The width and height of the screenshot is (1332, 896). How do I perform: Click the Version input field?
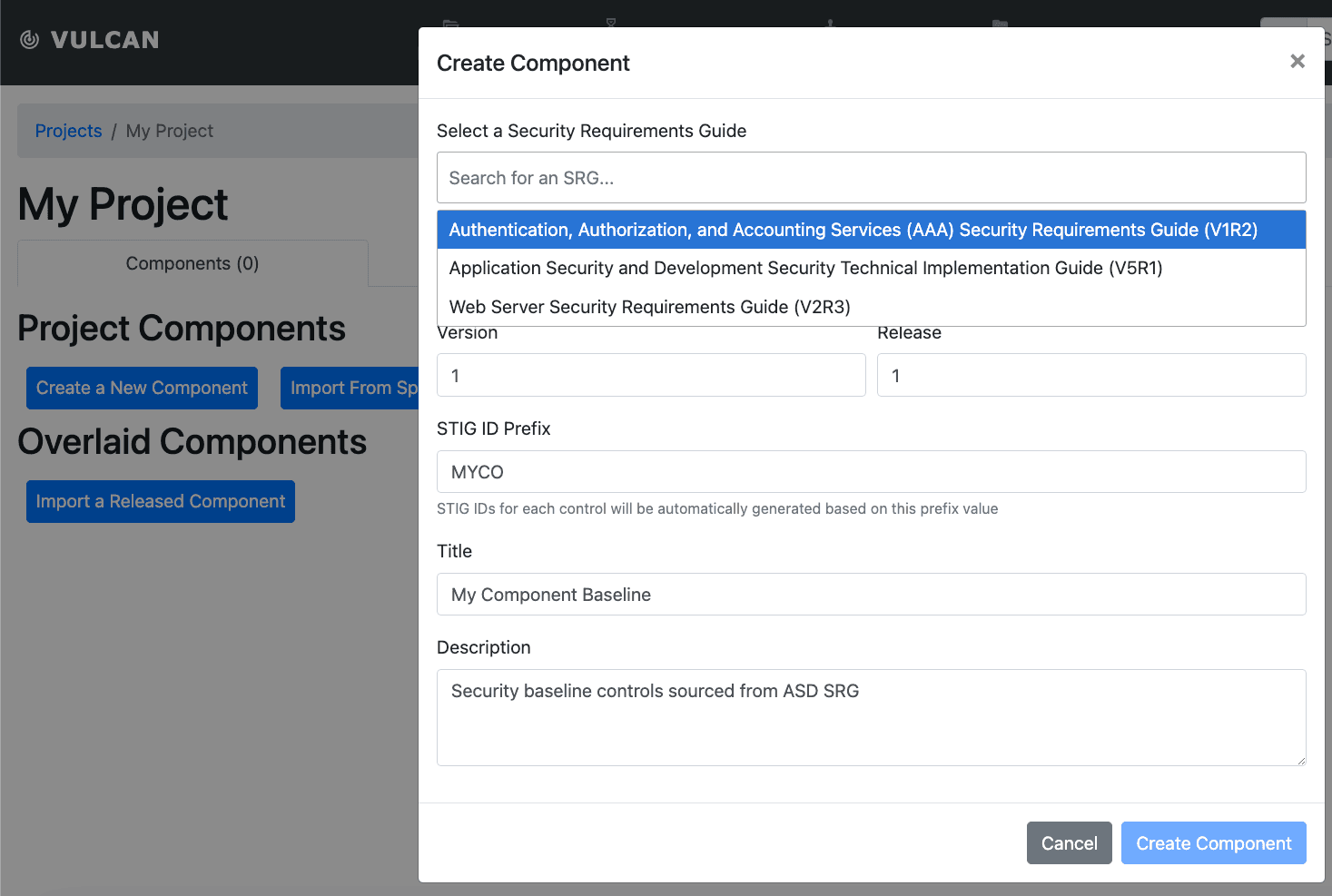coord(650,375)
